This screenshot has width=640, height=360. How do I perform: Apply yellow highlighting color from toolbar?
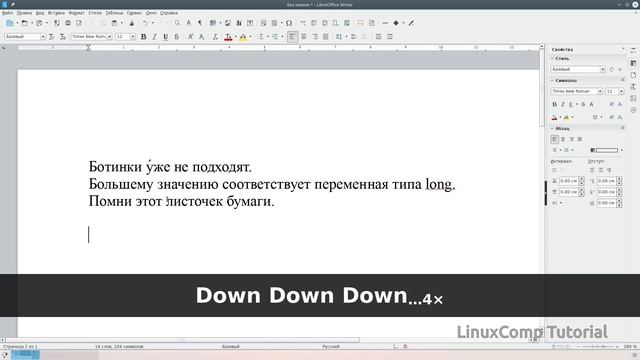243,37
